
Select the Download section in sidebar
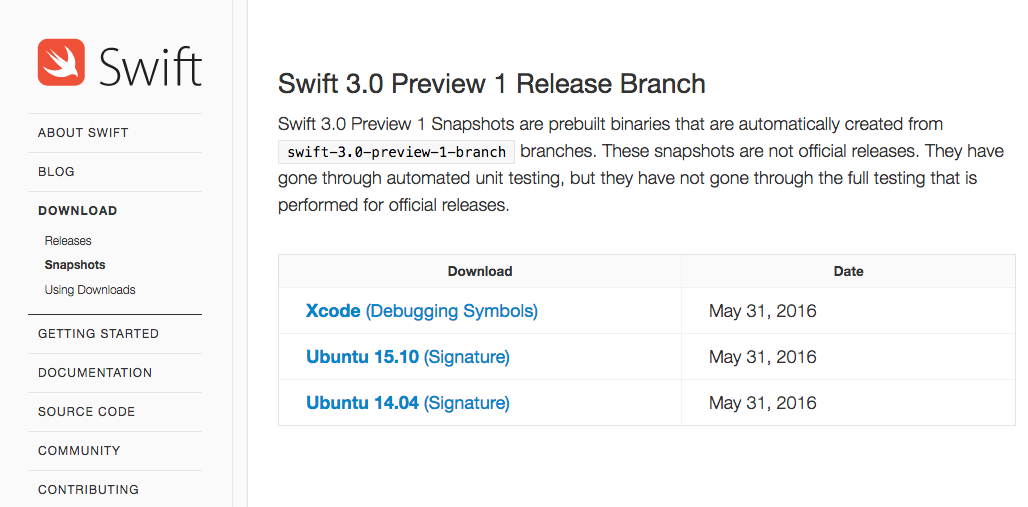pyautogui.click(x=77, y=211)
